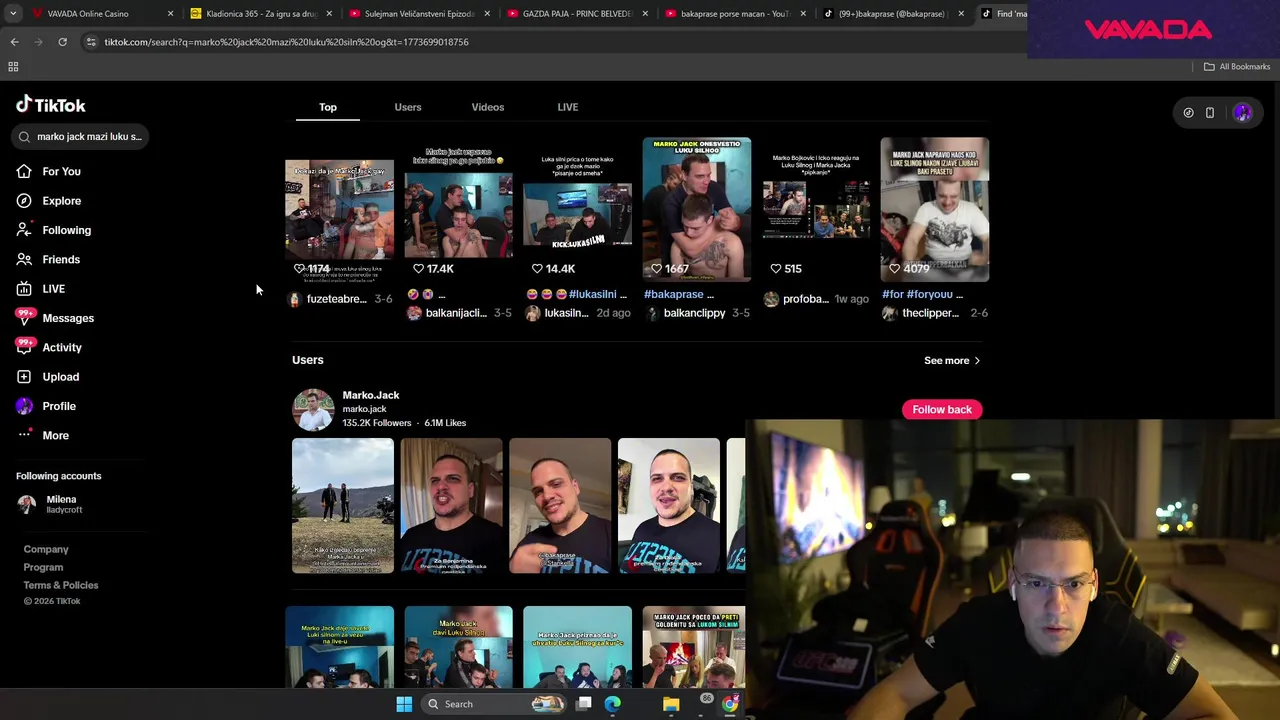Click the round icon left of the phone icon
This screenshot has width=1280, height=720.
click(x=1188, y=113)
